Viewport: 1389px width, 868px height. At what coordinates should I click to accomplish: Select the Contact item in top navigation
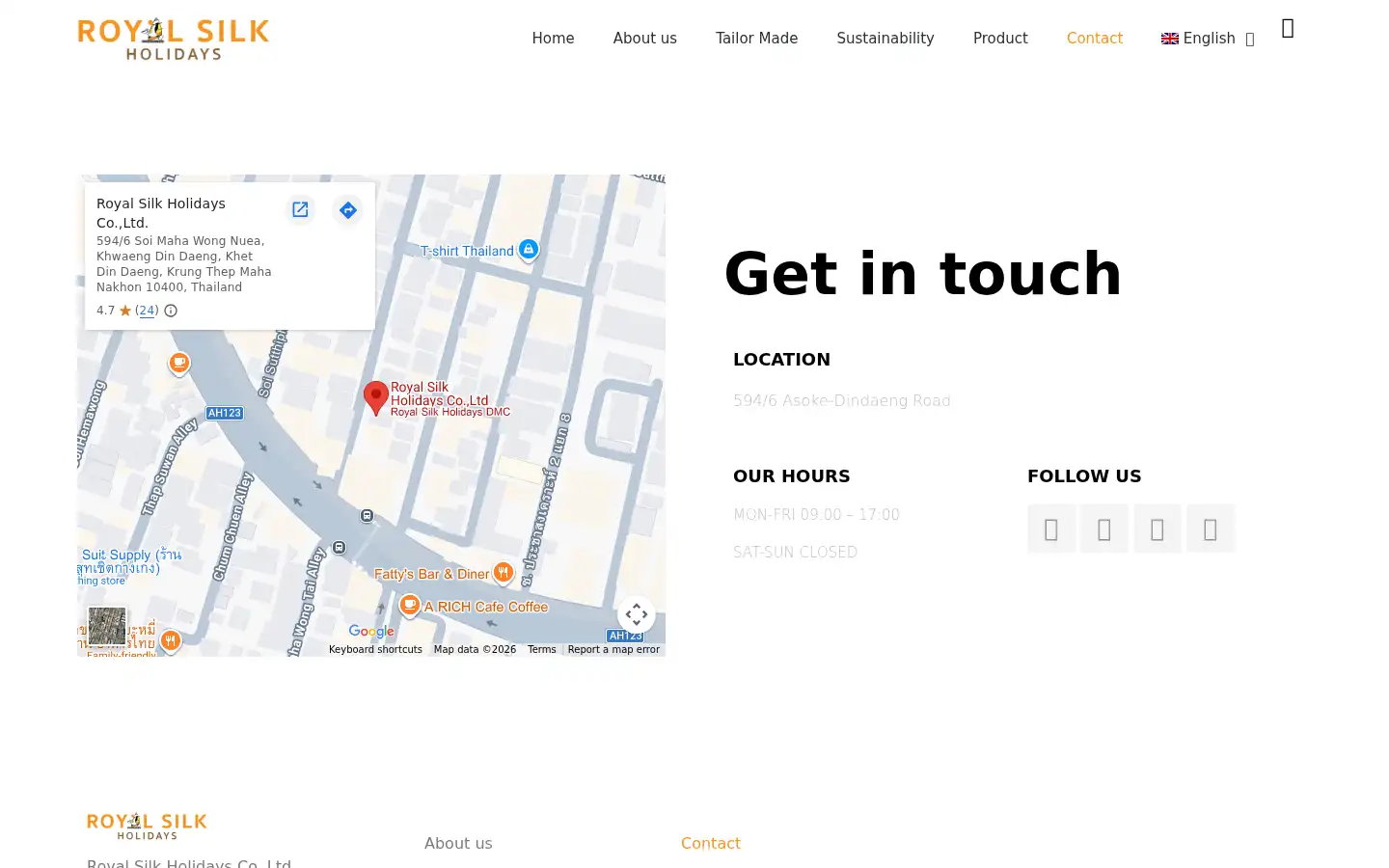click(x=1095, y=39)
